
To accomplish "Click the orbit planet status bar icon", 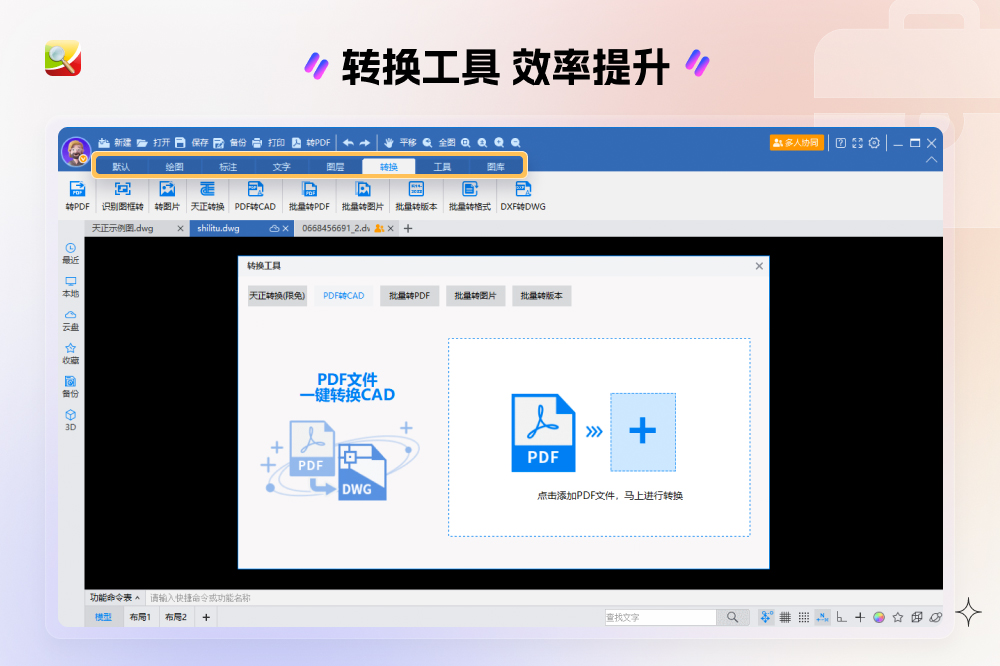I will (936, 617).
